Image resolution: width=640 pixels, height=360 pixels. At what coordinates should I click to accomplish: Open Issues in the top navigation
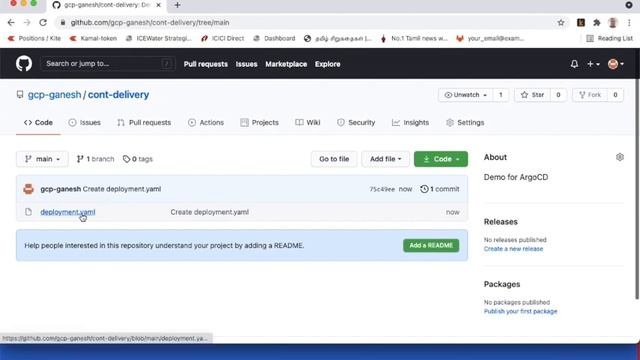[247, 64]
